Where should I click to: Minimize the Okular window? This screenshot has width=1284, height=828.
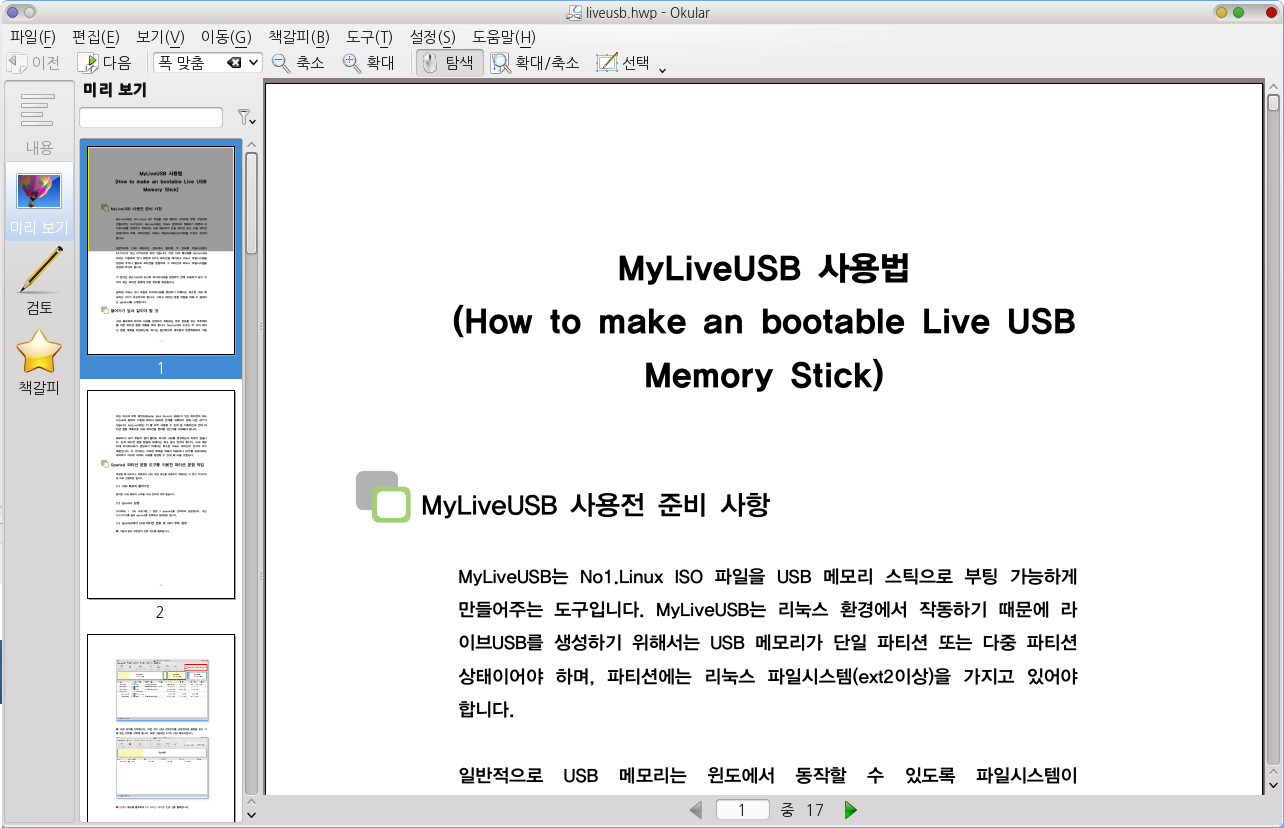click(x=1222, y=12)
